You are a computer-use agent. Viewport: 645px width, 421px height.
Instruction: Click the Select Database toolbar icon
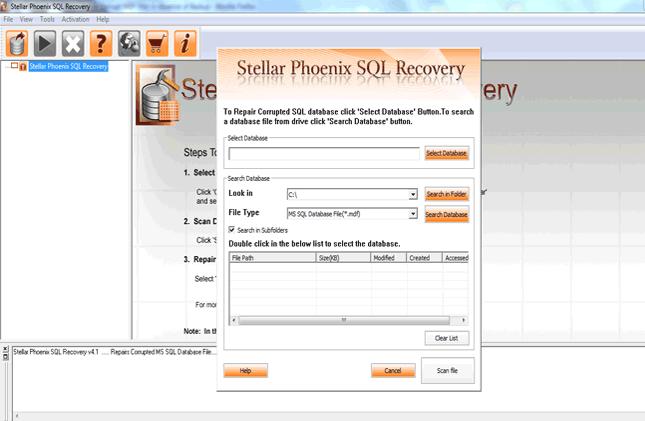tap(17, 43)
